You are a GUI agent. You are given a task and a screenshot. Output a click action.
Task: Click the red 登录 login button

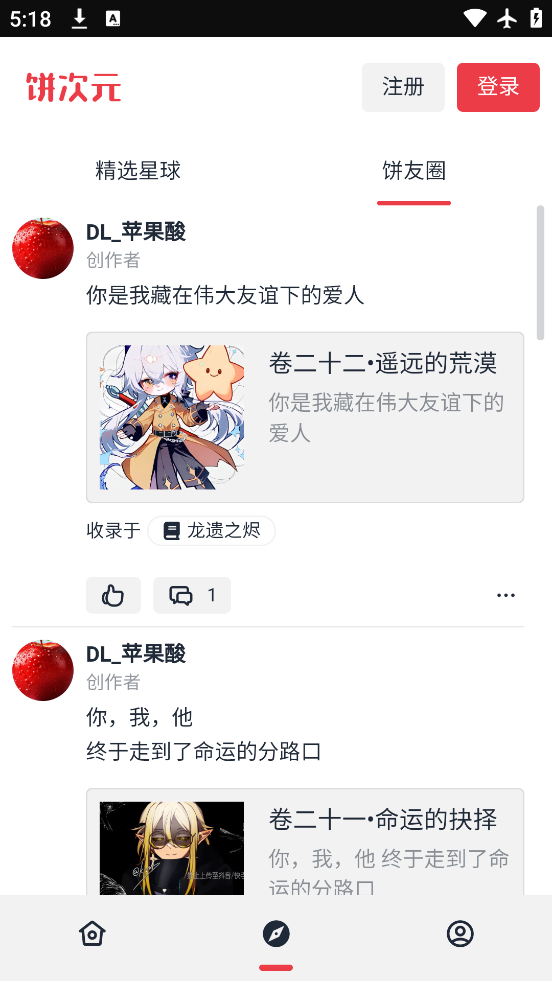[x=498, y=87]
